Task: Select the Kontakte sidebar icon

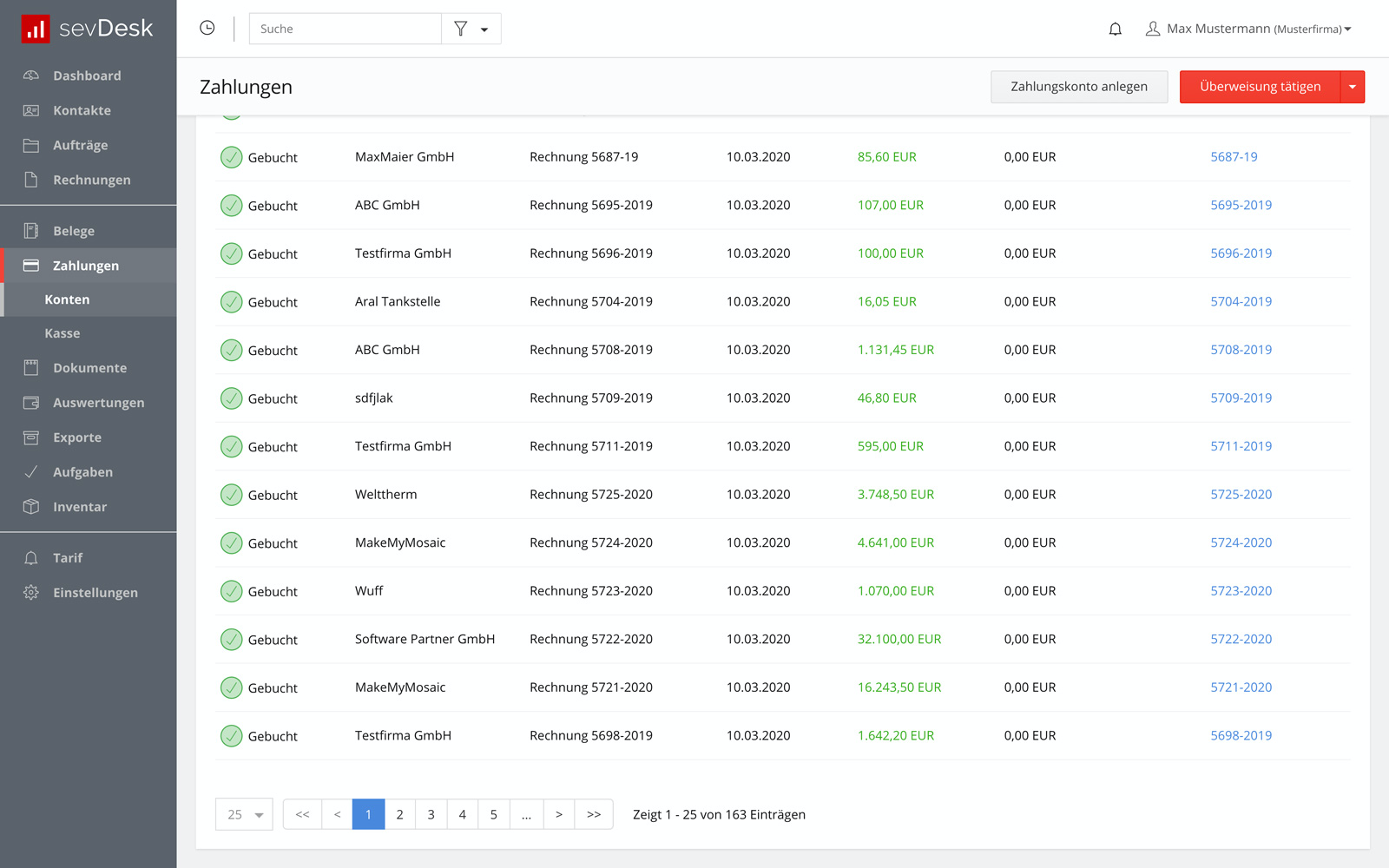Action: [x=32, y=110]
